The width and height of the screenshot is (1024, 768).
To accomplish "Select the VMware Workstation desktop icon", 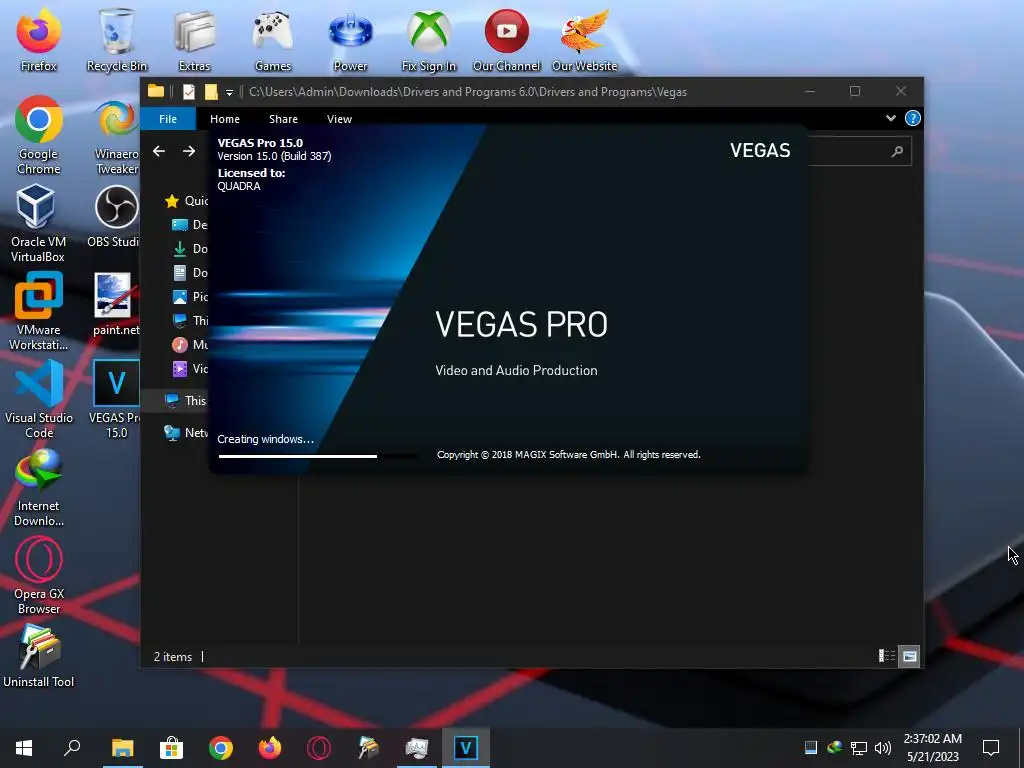I will pyautogui.click(x=39, y=312).
